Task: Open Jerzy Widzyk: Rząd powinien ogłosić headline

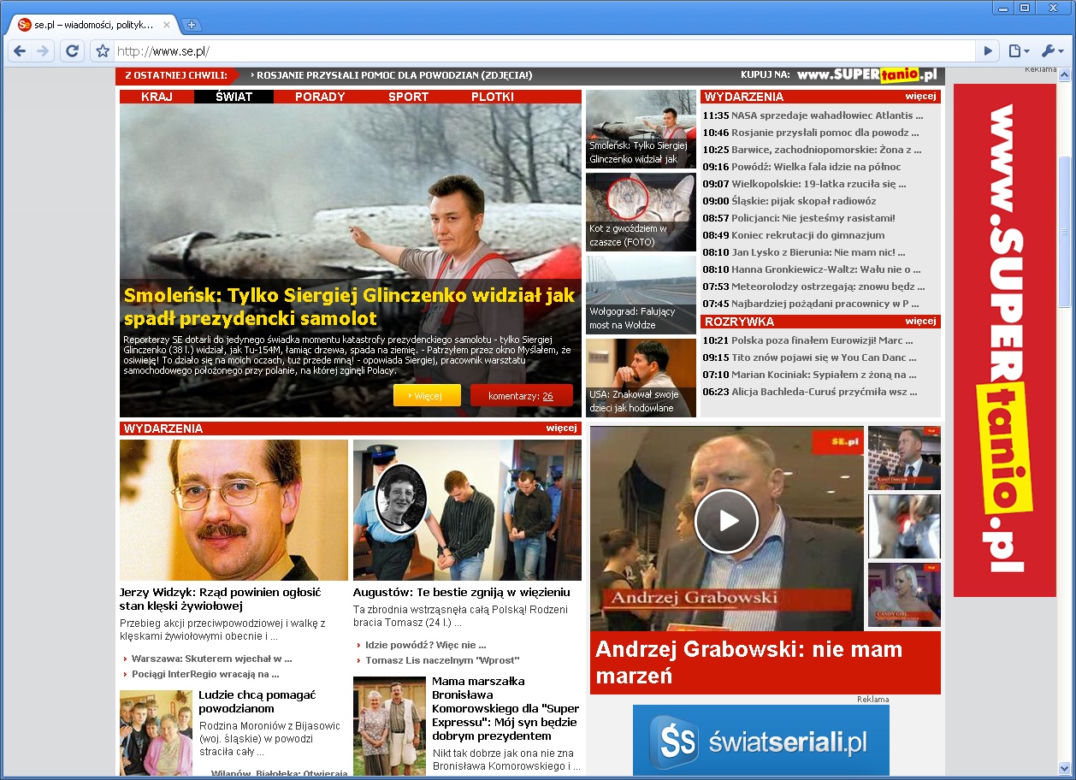Action: coord(220,599)
